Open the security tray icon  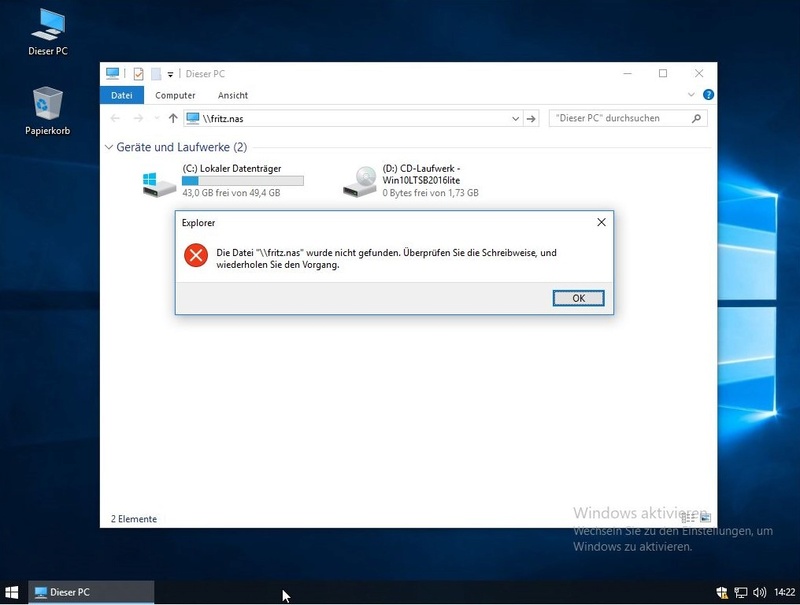coord(722,592)
